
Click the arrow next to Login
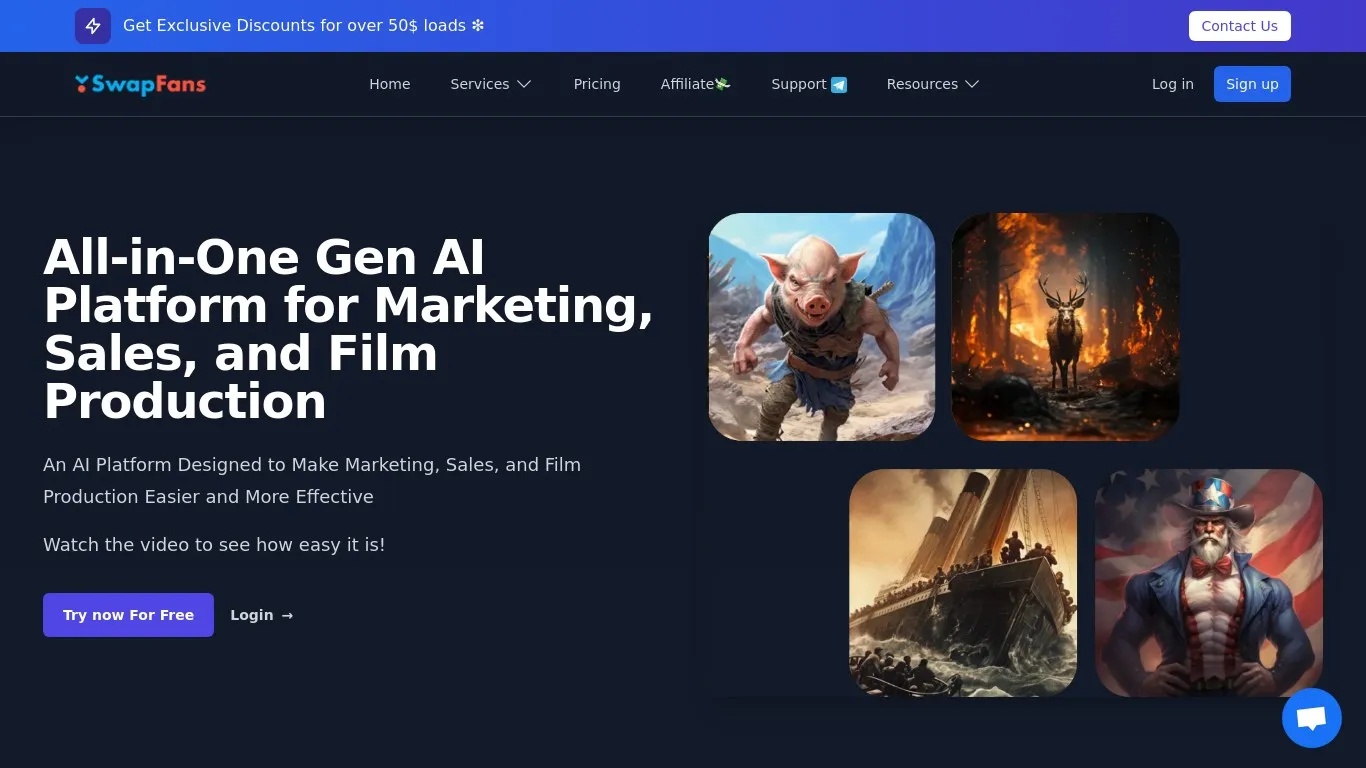(x=287, y=615)
